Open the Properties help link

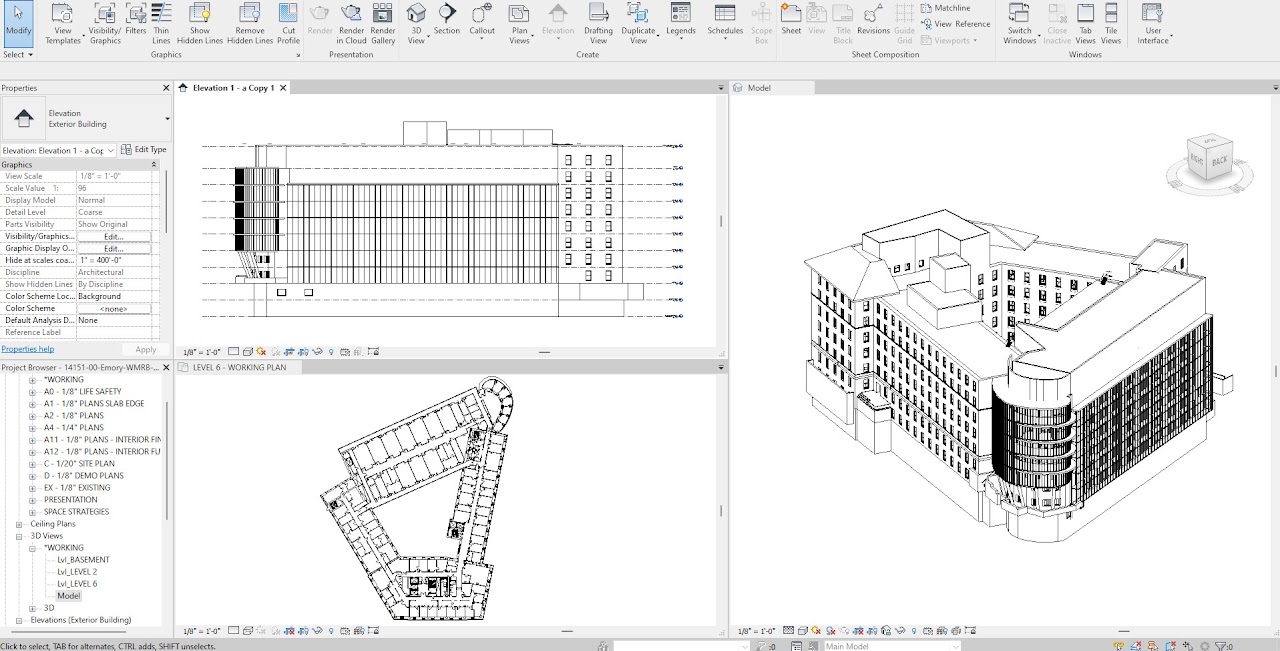[x=28, y=349]
